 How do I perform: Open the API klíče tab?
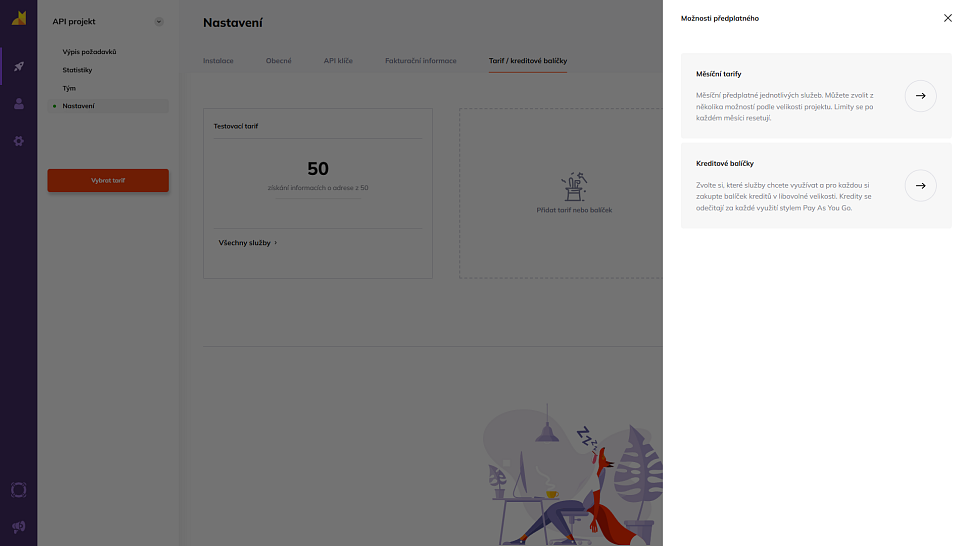[338, 61]
